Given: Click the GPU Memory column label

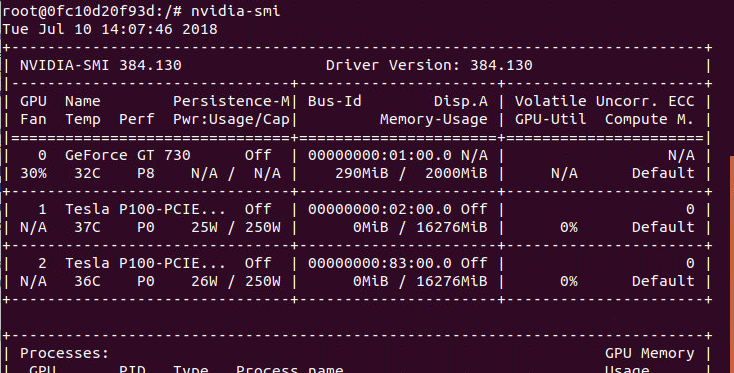Looking at the screenshot, I should click(650, 353).
